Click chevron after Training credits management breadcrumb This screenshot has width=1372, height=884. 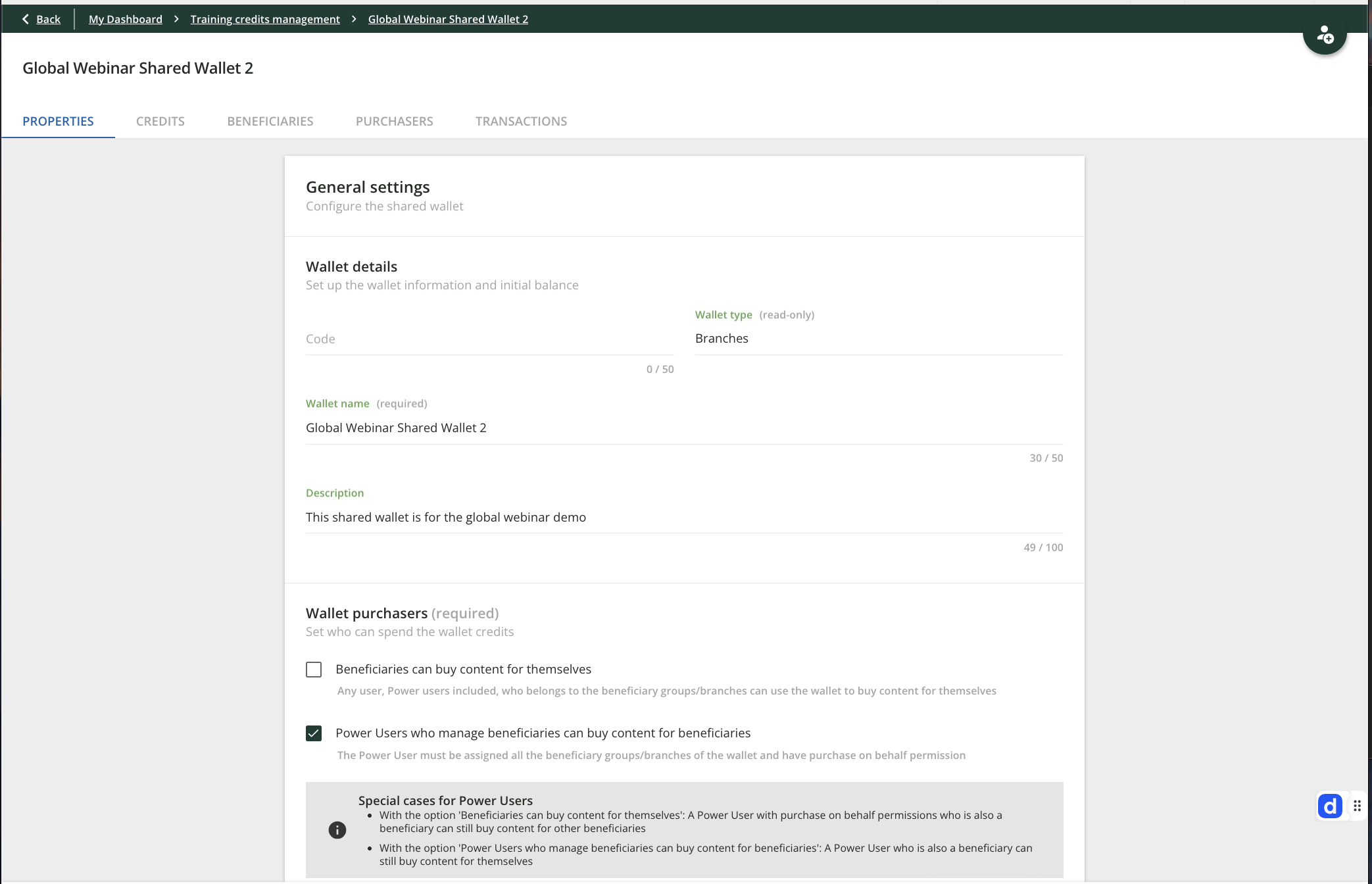click(354, 19)
